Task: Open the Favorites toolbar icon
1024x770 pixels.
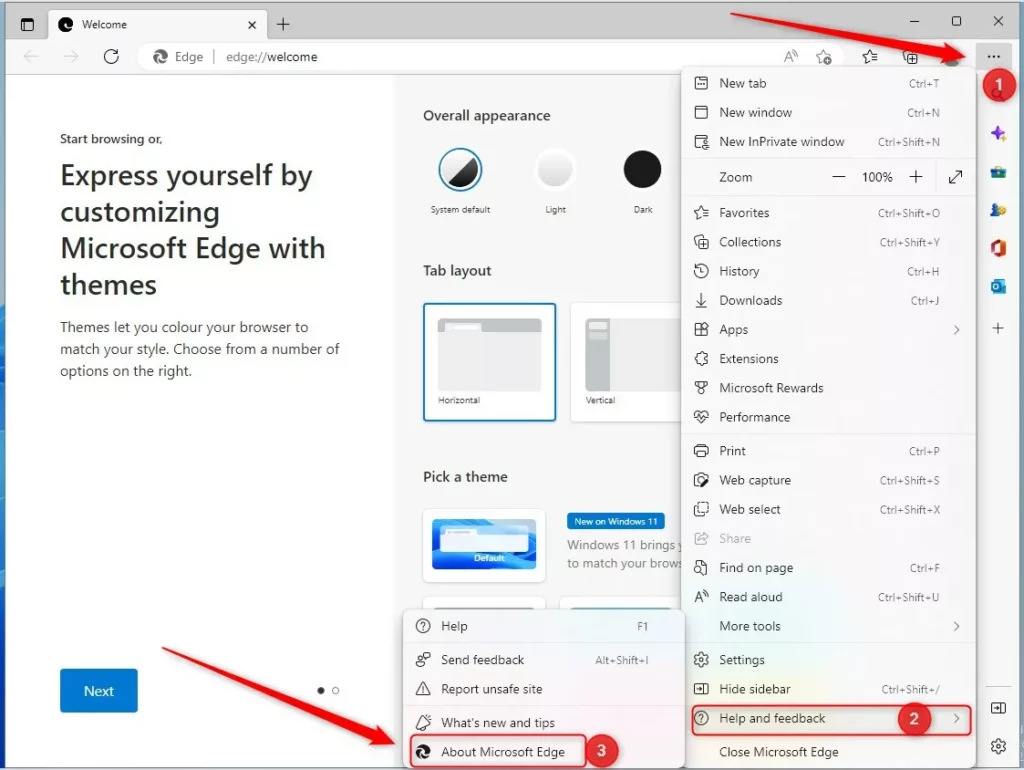Action: (869, 57)
